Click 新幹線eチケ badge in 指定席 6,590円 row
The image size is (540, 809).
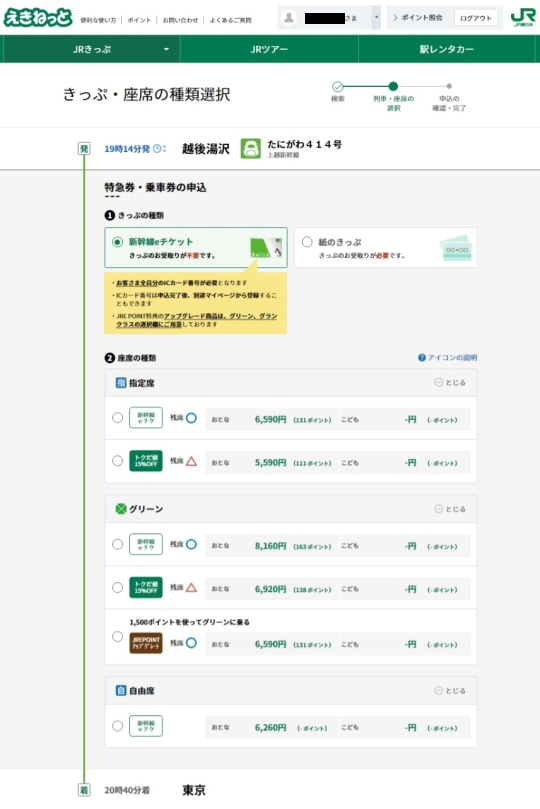tap(146, 418)
